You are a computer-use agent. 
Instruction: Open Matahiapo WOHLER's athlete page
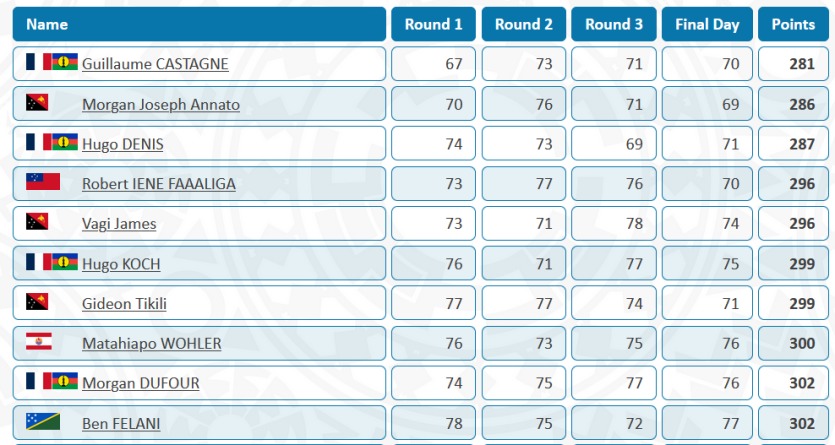point(152,344)
